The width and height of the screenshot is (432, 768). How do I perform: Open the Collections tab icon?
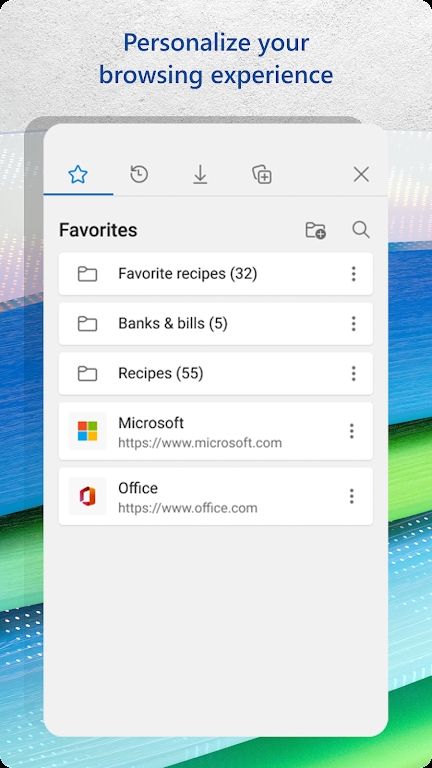(262, 174)
